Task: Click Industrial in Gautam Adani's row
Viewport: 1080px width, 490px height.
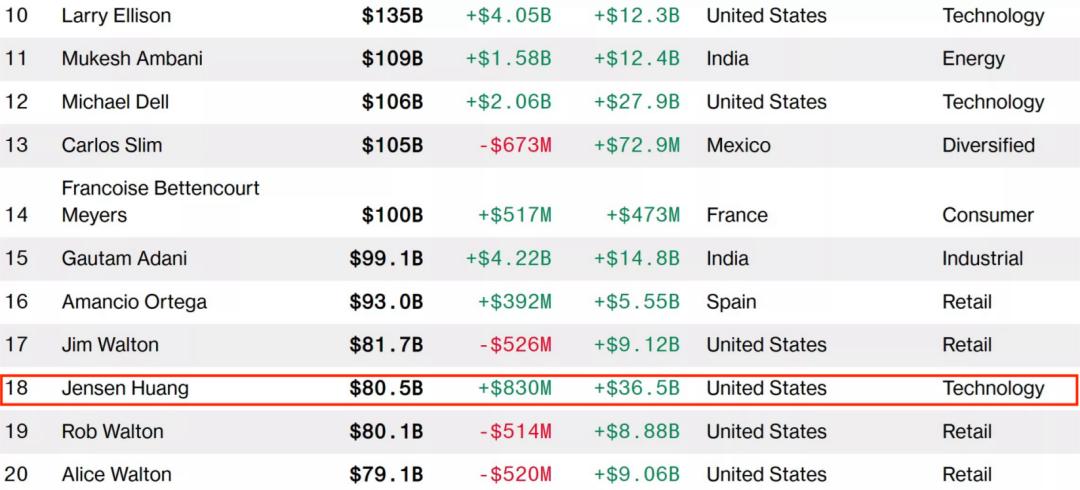Action: click(983, 258)
